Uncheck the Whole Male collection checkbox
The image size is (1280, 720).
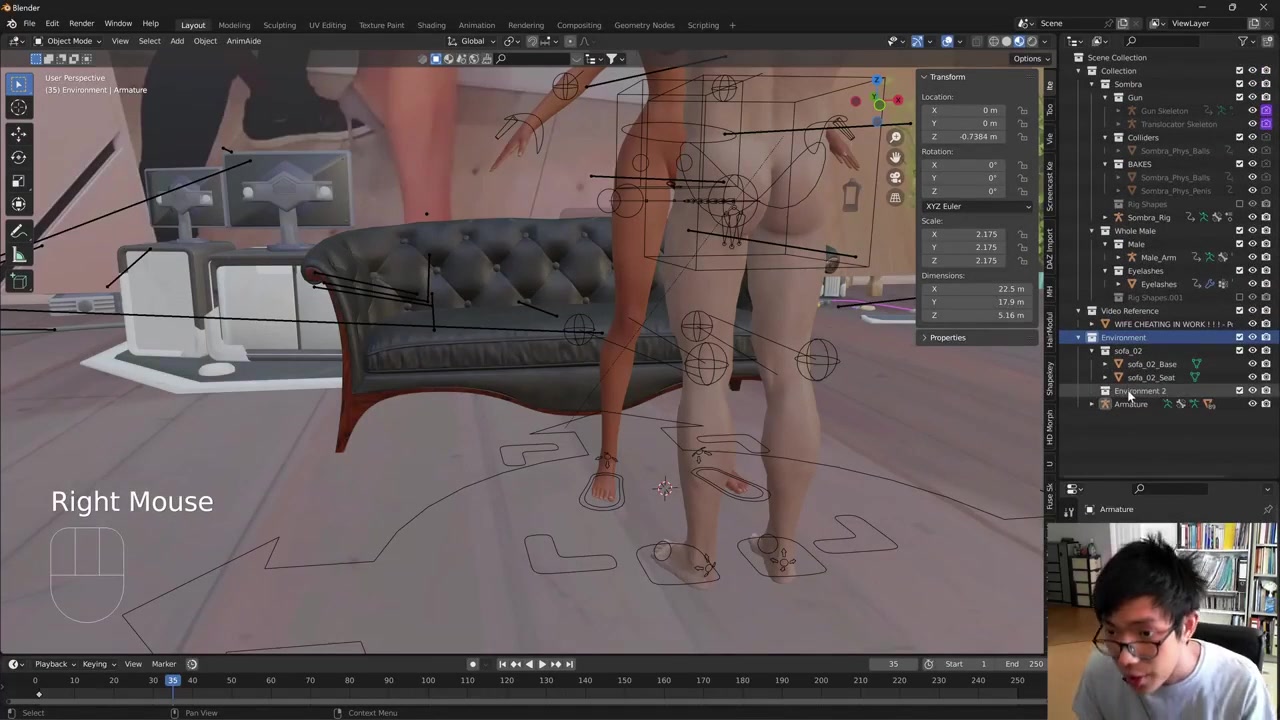1239,231
